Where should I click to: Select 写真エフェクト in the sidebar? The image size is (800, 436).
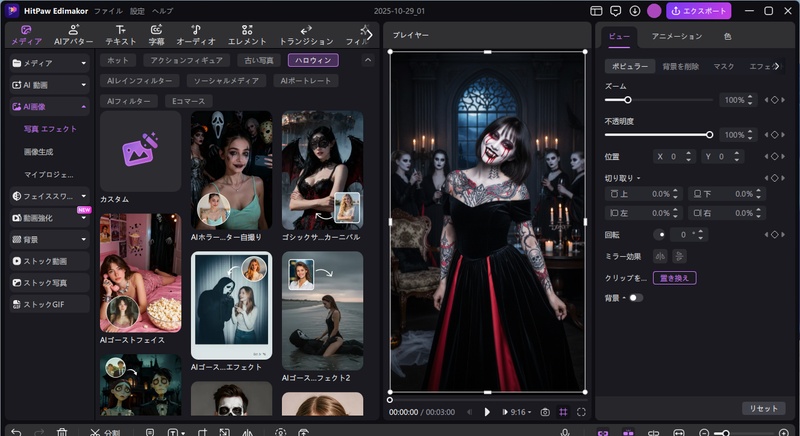[50, 129]
